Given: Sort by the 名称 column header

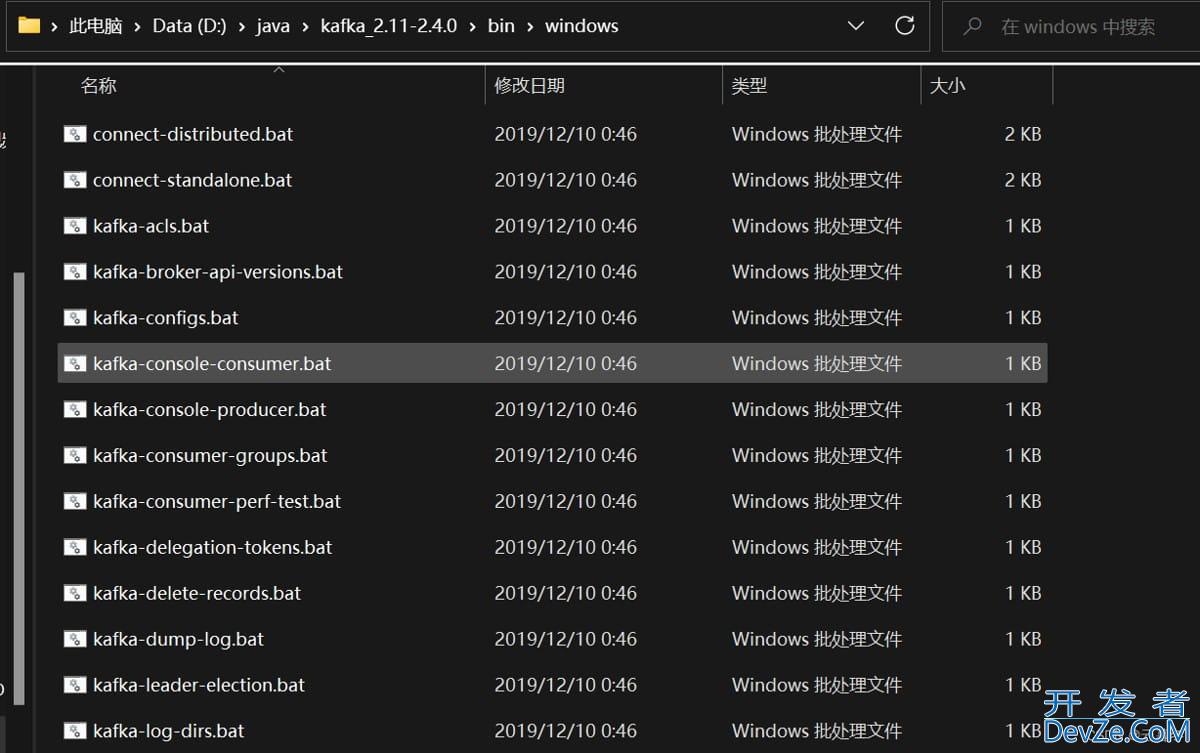Looking at the screenshot, I should tap(98, 86).
